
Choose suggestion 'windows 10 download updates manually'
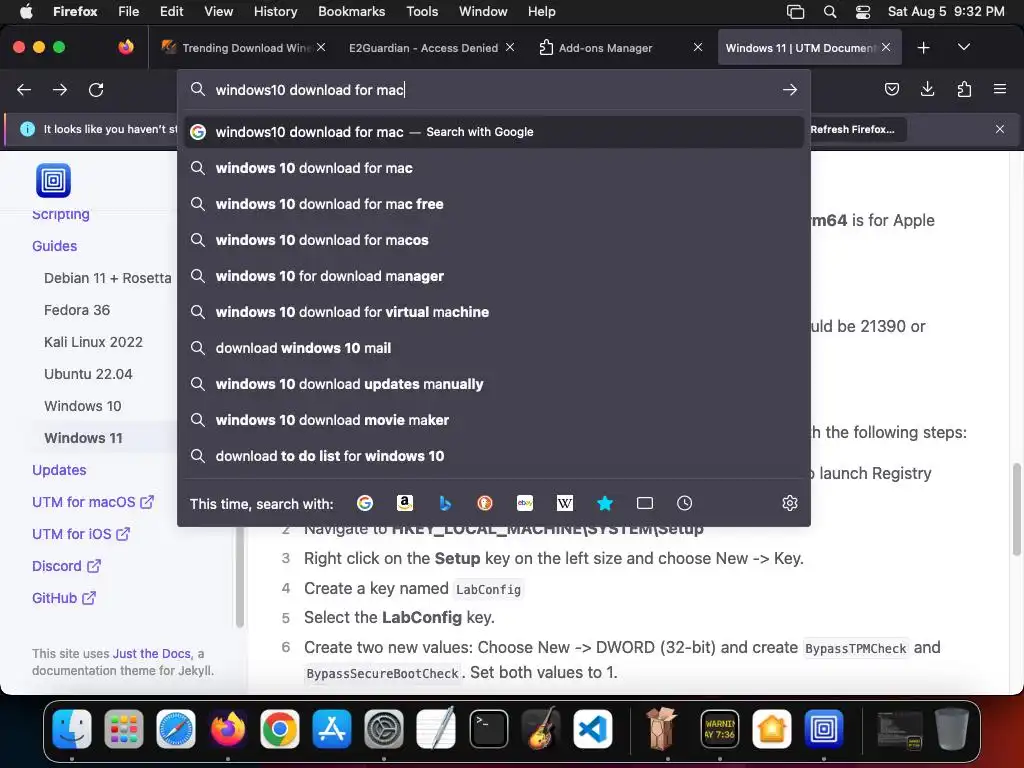(x=494, y=383)
